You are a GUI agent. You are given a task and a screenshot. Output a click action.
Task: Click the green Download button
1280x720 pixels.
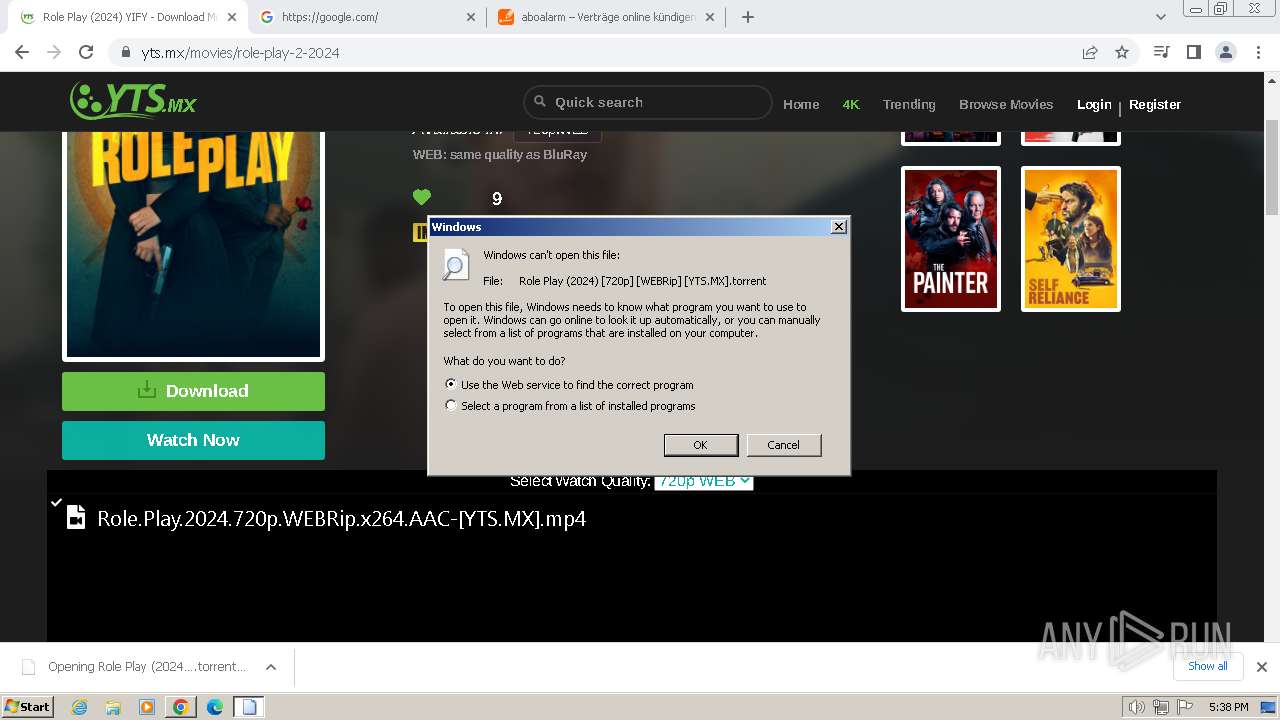193,391
